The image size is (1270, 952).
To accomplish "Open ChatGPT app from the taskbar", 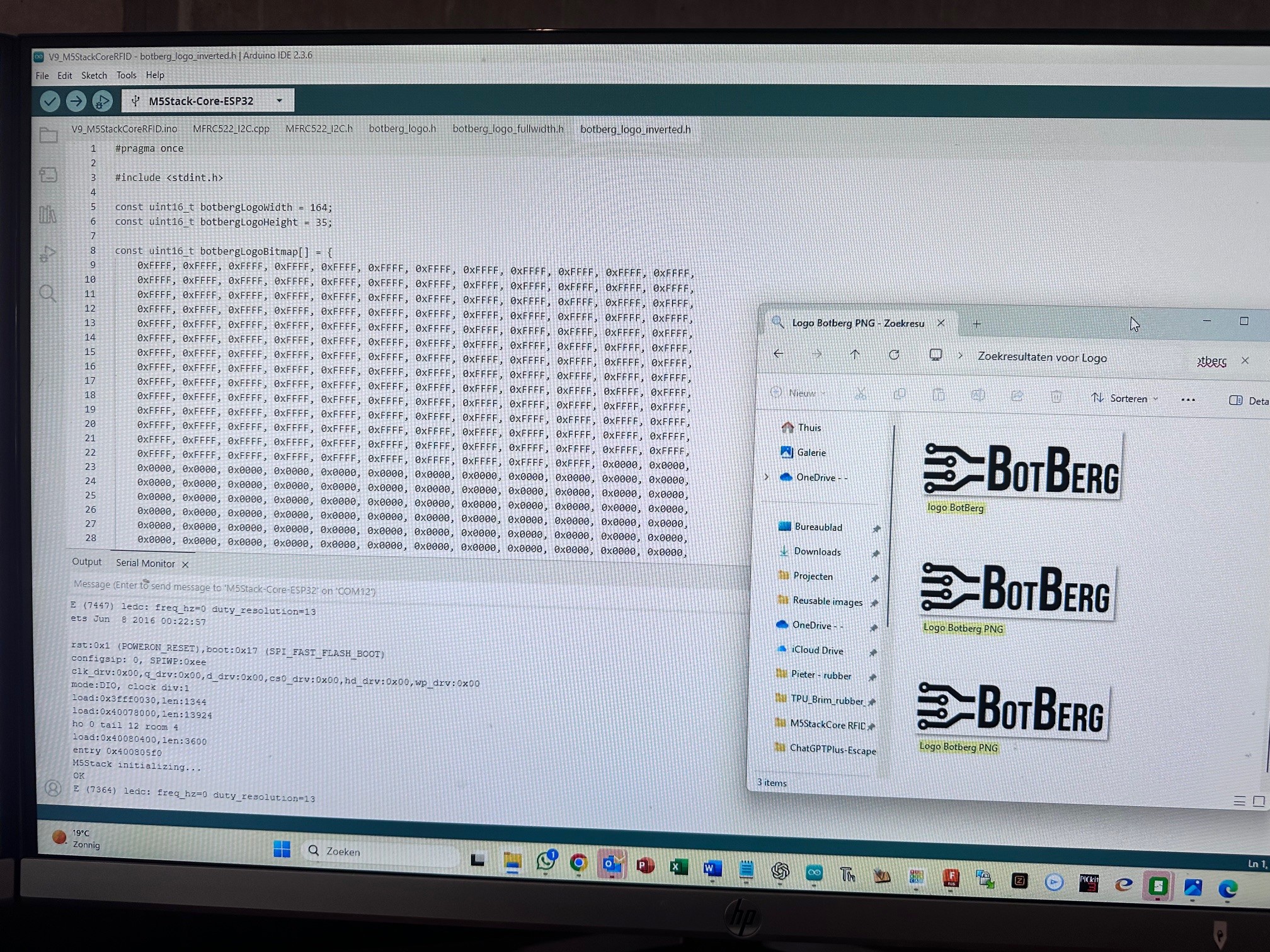I will (780, 871).
